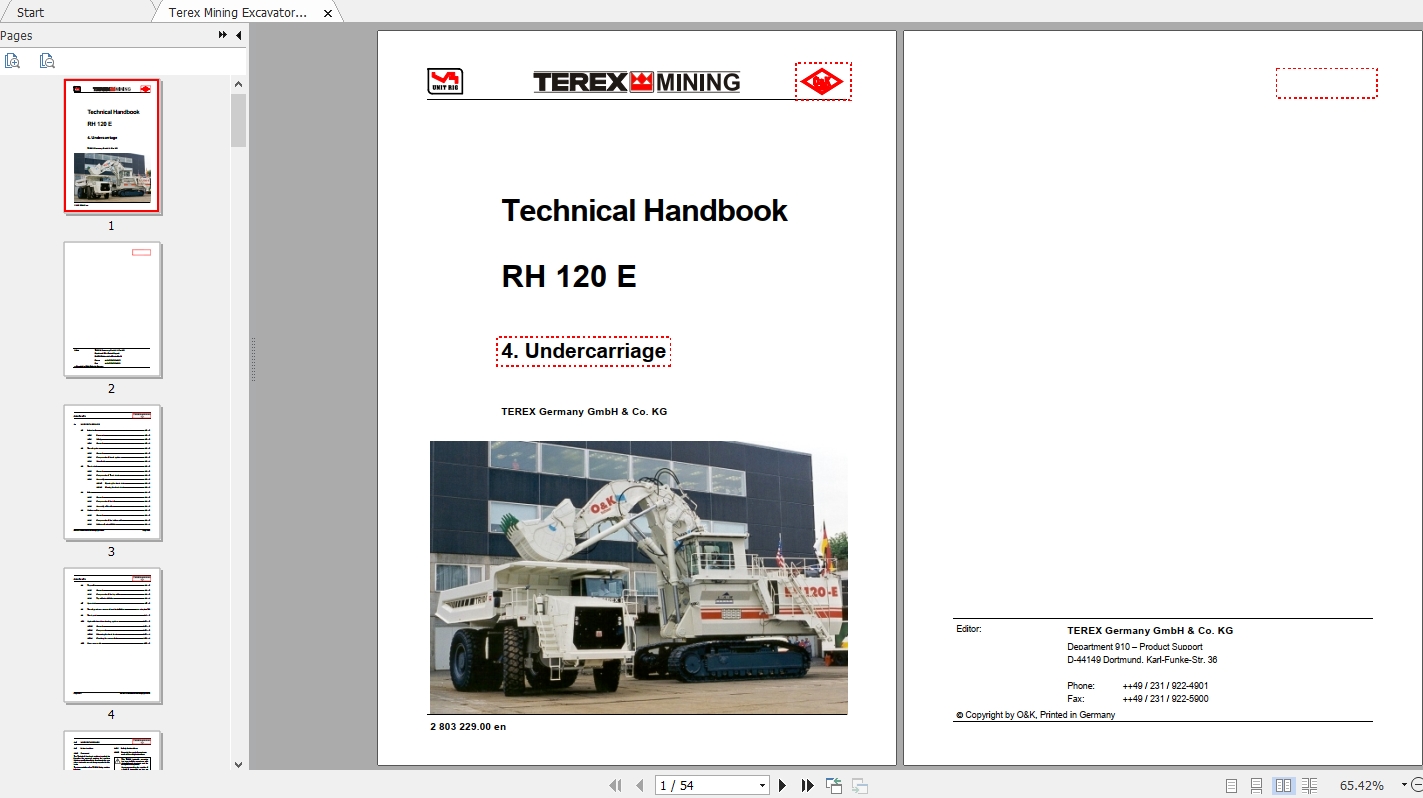Click the excavator photo on cover page

pyautogui.click(x=639, y=577)
